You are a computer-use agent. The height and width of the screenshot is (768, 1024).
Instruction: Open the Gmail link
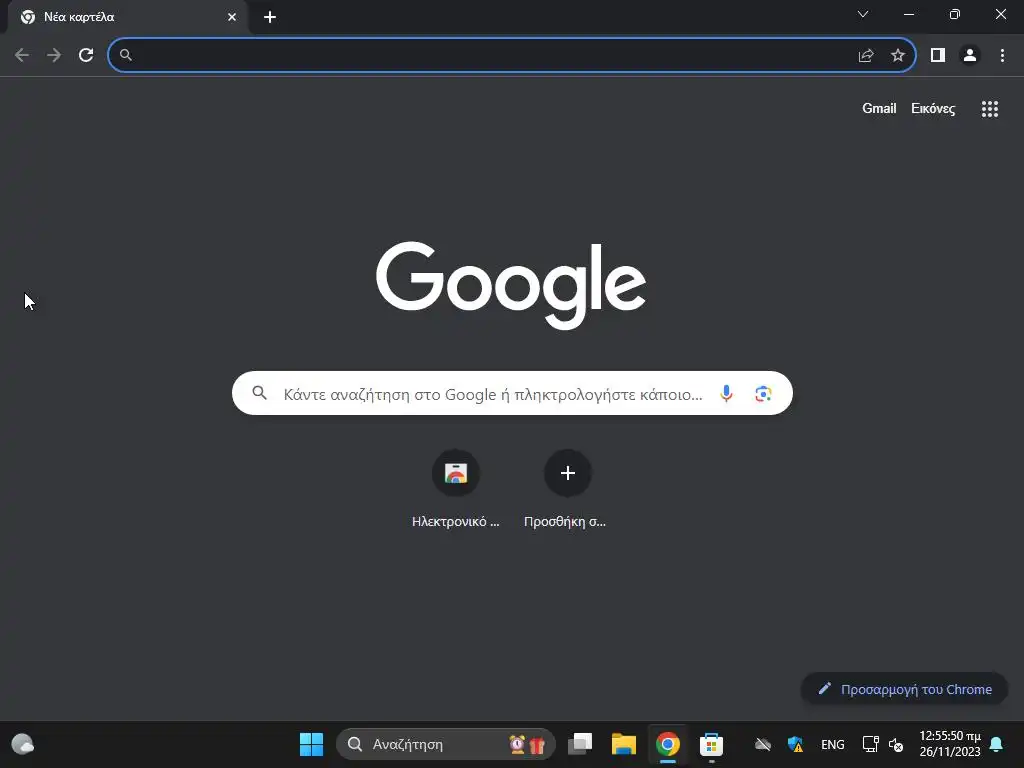coord(879,108)
